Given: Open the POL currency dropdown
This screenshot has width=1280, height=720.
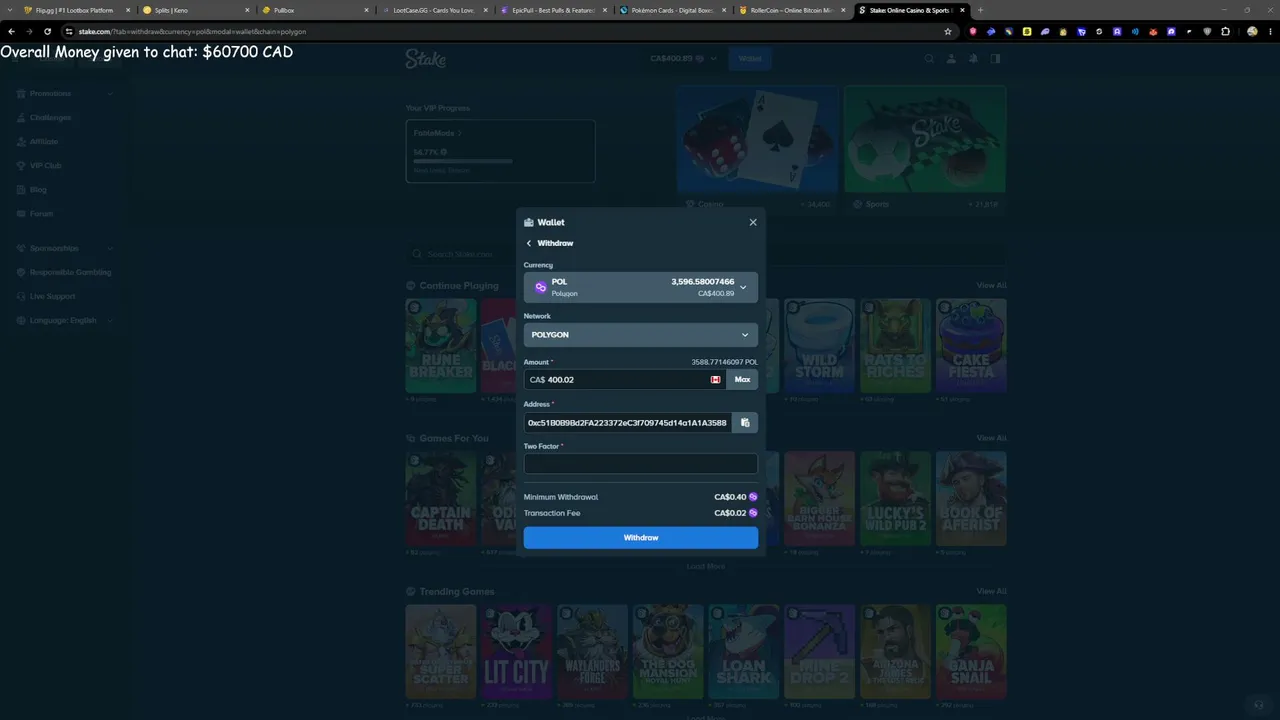Looking at the screenshot, I should coord(641,287).
